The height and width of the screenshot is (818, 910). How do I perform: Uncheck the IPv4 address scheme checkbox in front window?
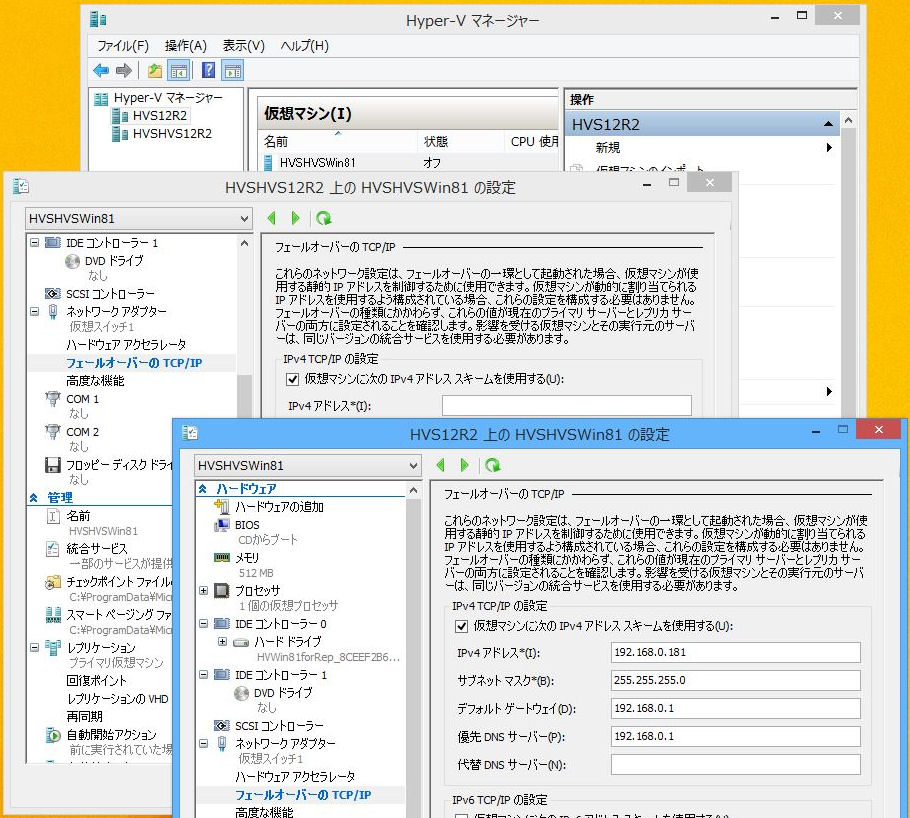tap(461, 626)
